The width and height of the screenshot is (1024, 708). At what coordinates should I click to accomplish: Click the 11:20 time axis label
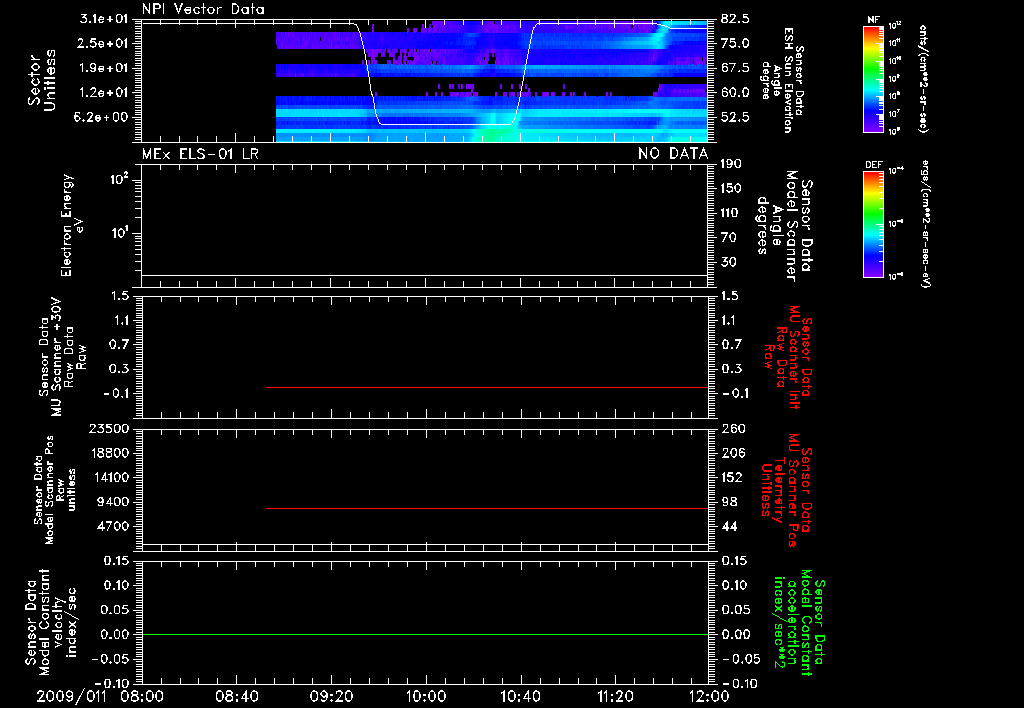[615, 696]
